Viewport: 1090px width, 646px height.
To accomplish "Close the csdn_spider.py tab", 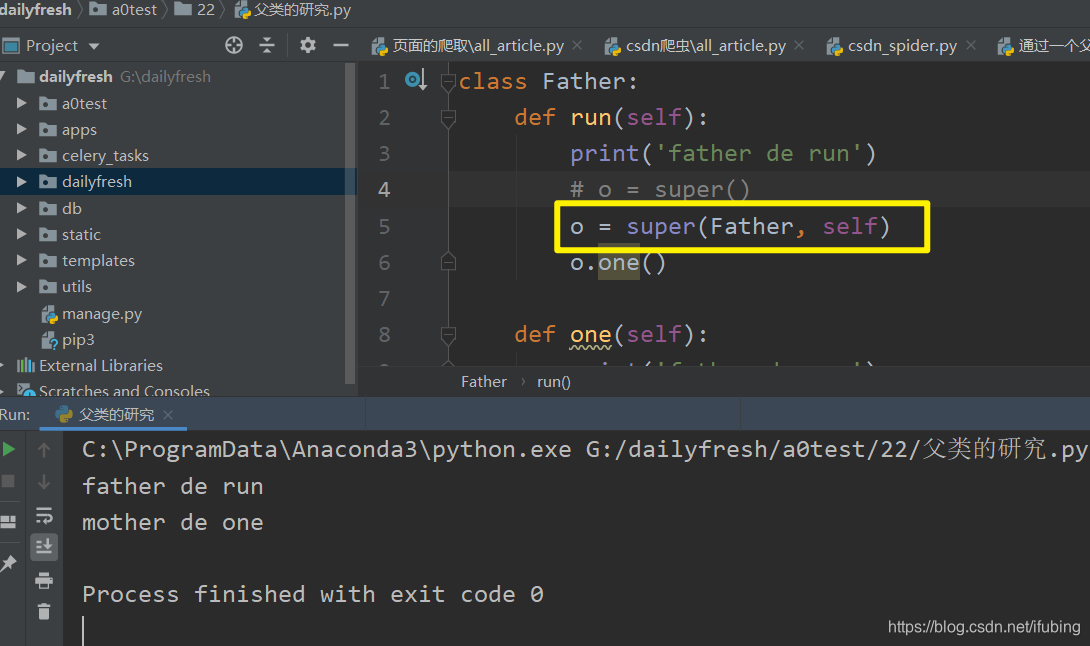I will click(971, 45).
